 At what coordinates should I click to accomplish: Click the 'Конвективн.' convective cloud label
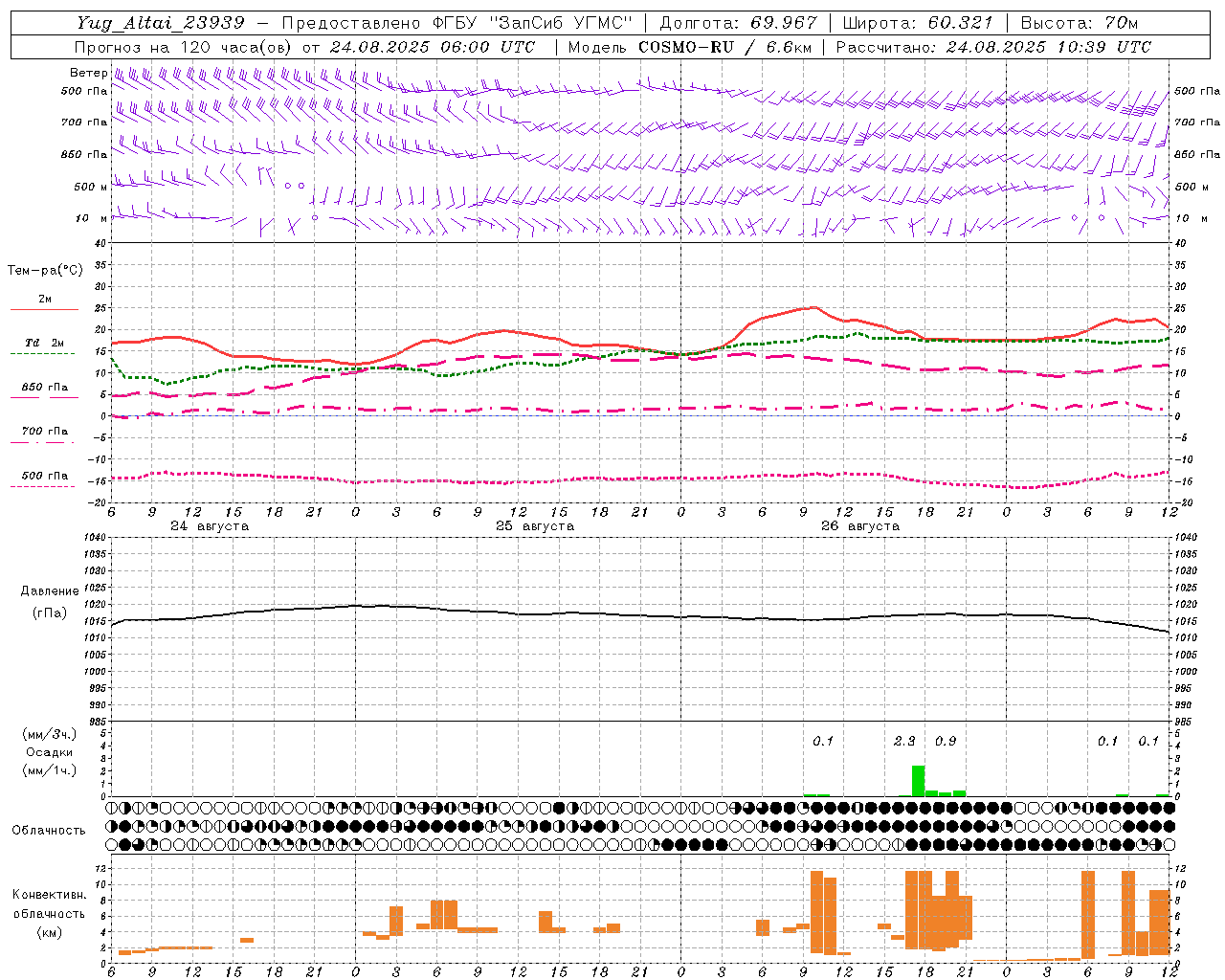tap(49, 895)
